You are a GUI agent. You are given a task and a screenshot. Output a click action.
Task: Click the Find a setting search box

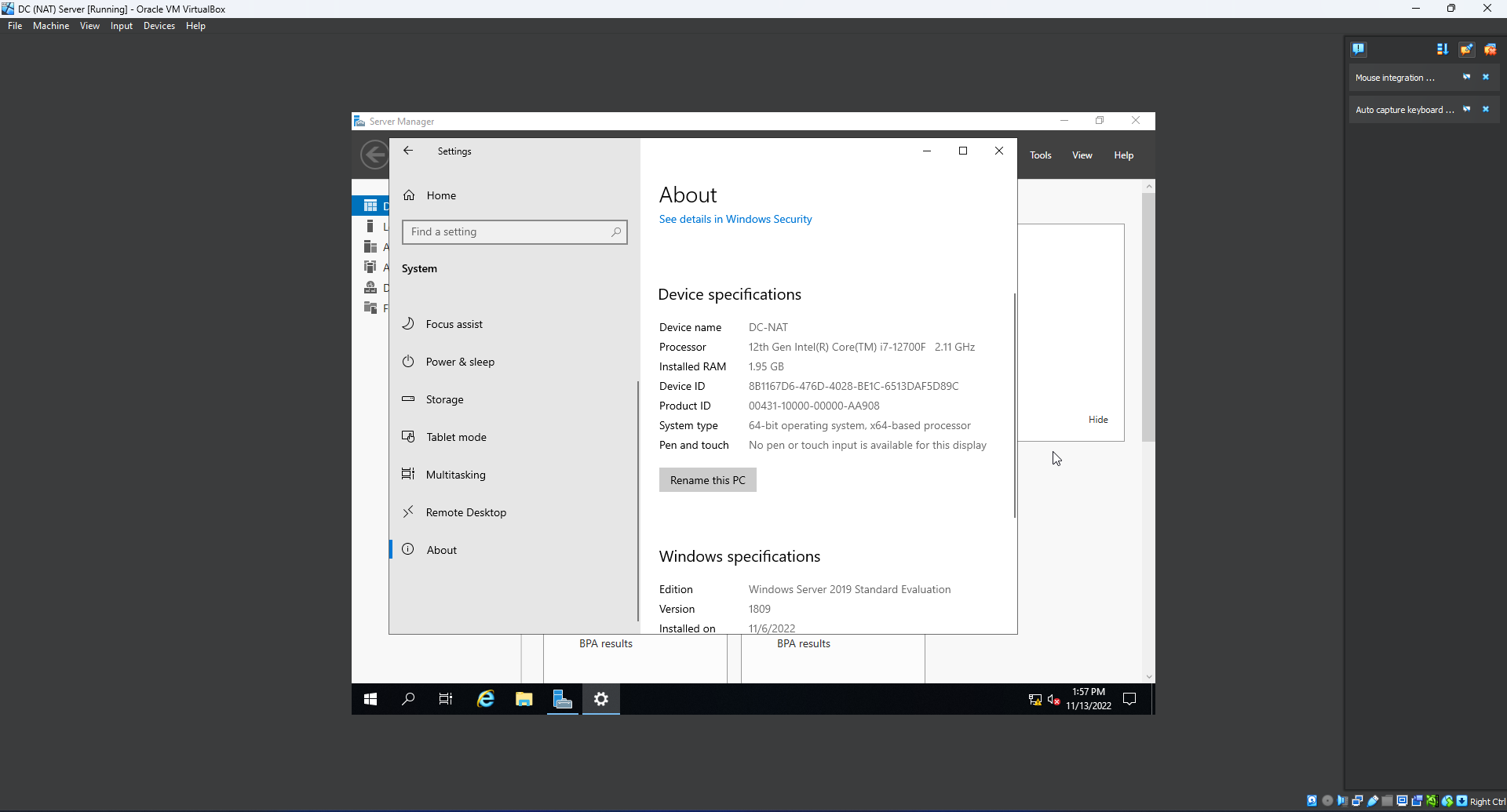pos(515,231)
